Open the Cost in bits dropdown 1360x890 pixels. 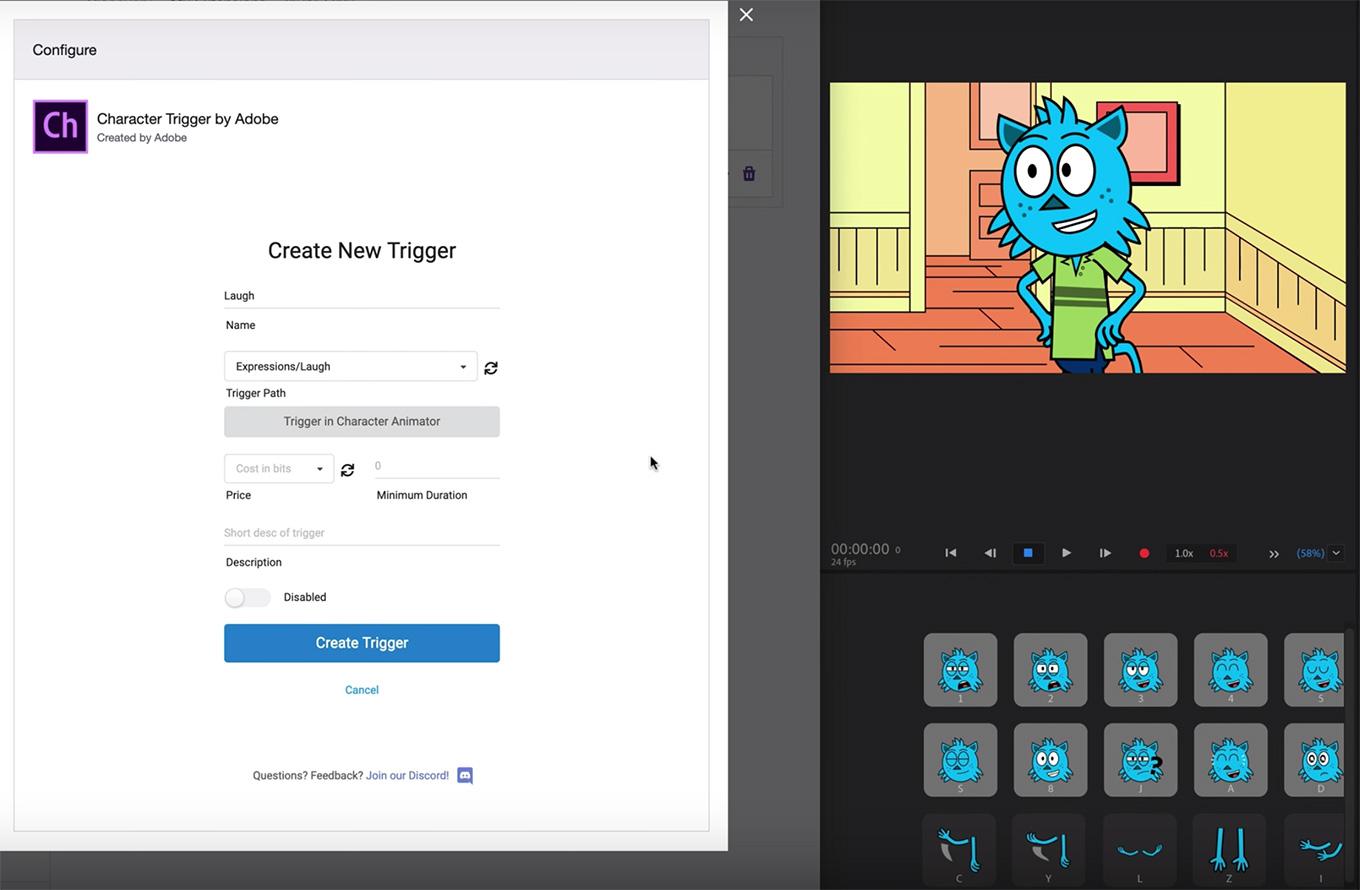[279, 468]
